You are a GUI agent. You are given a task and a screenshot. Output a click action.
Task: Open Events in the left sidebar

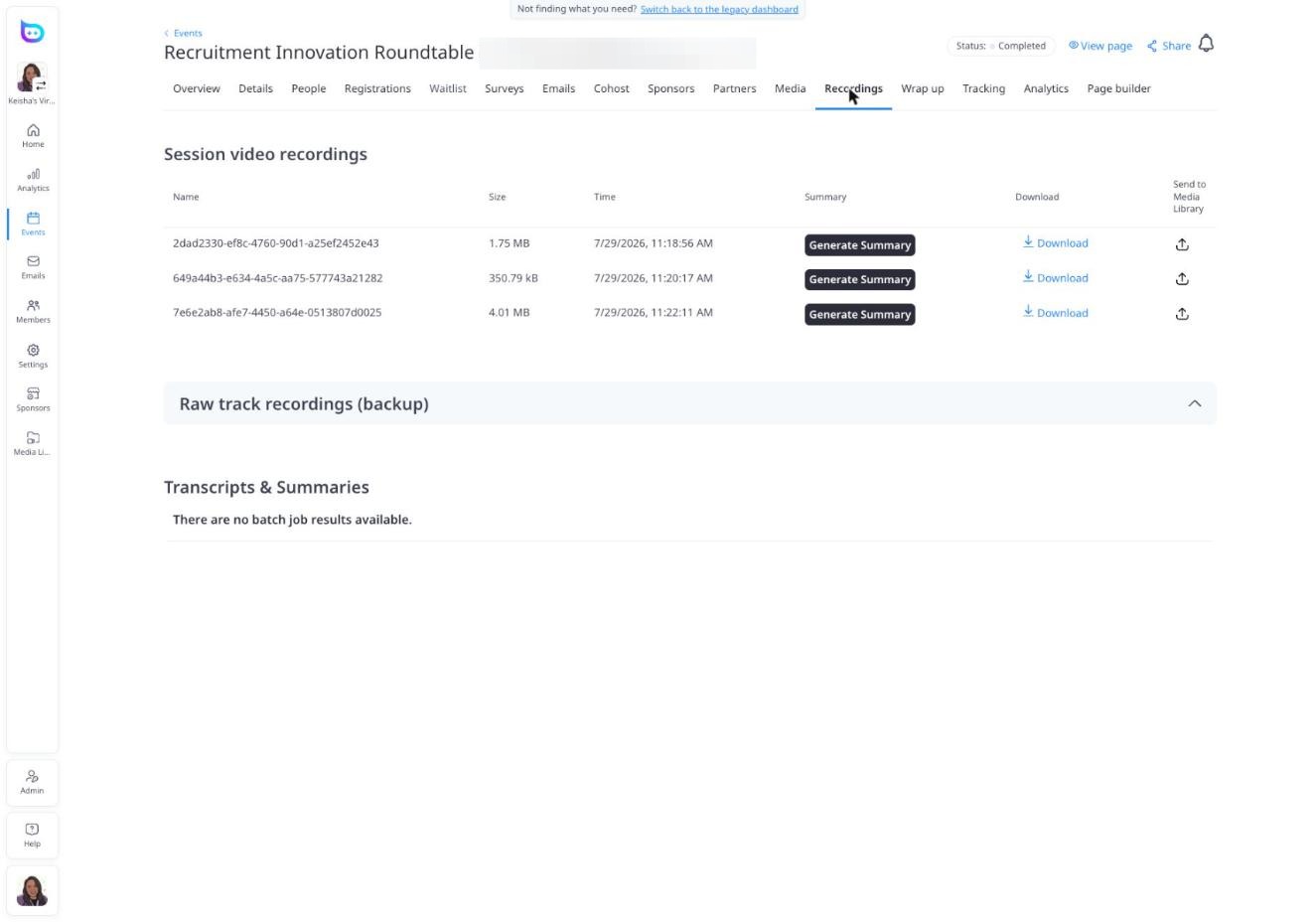33,224
